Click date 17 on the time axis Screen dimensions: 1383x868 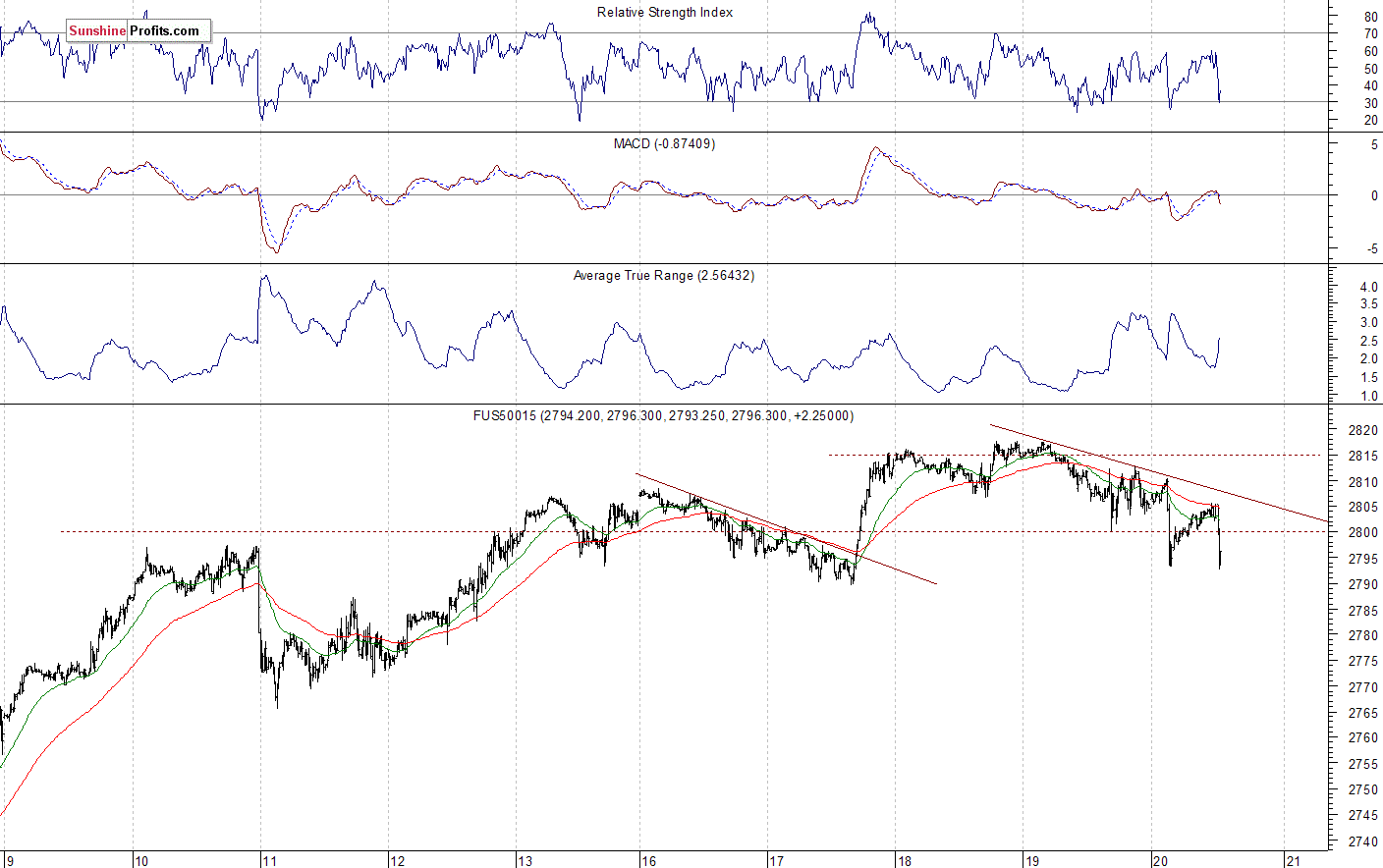point(777,861)
